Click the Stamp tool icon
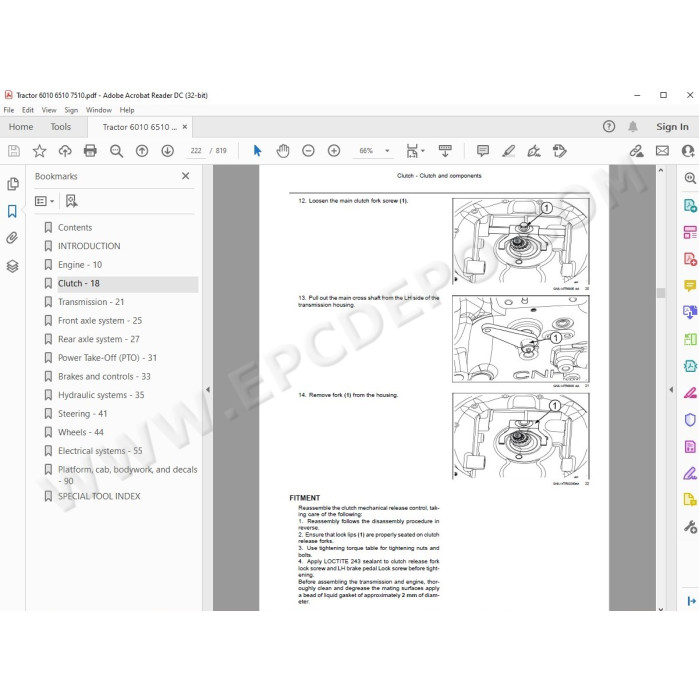 559,151
